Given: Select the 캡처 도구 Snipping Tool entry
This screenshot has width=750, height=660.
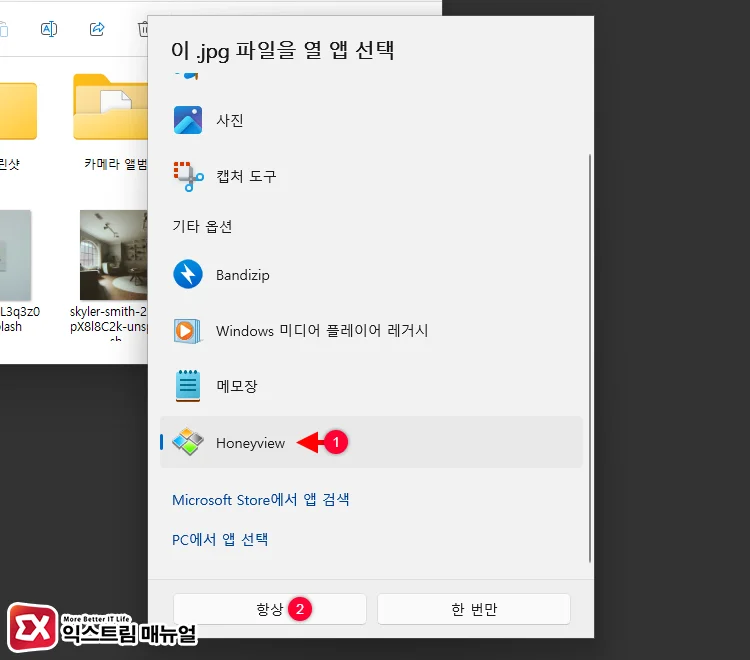Looking at the screenshot, I should [371, 176].
